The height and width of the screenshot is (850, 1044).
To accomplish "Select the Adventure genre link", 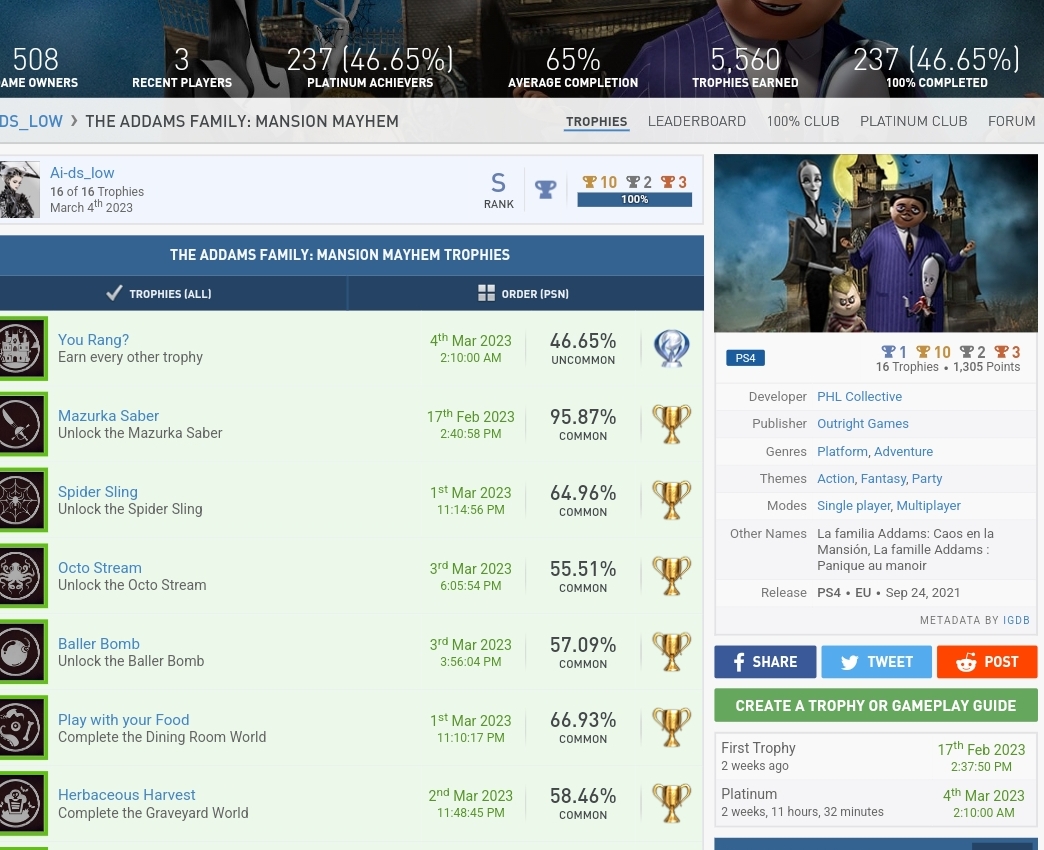I will 904,451.
